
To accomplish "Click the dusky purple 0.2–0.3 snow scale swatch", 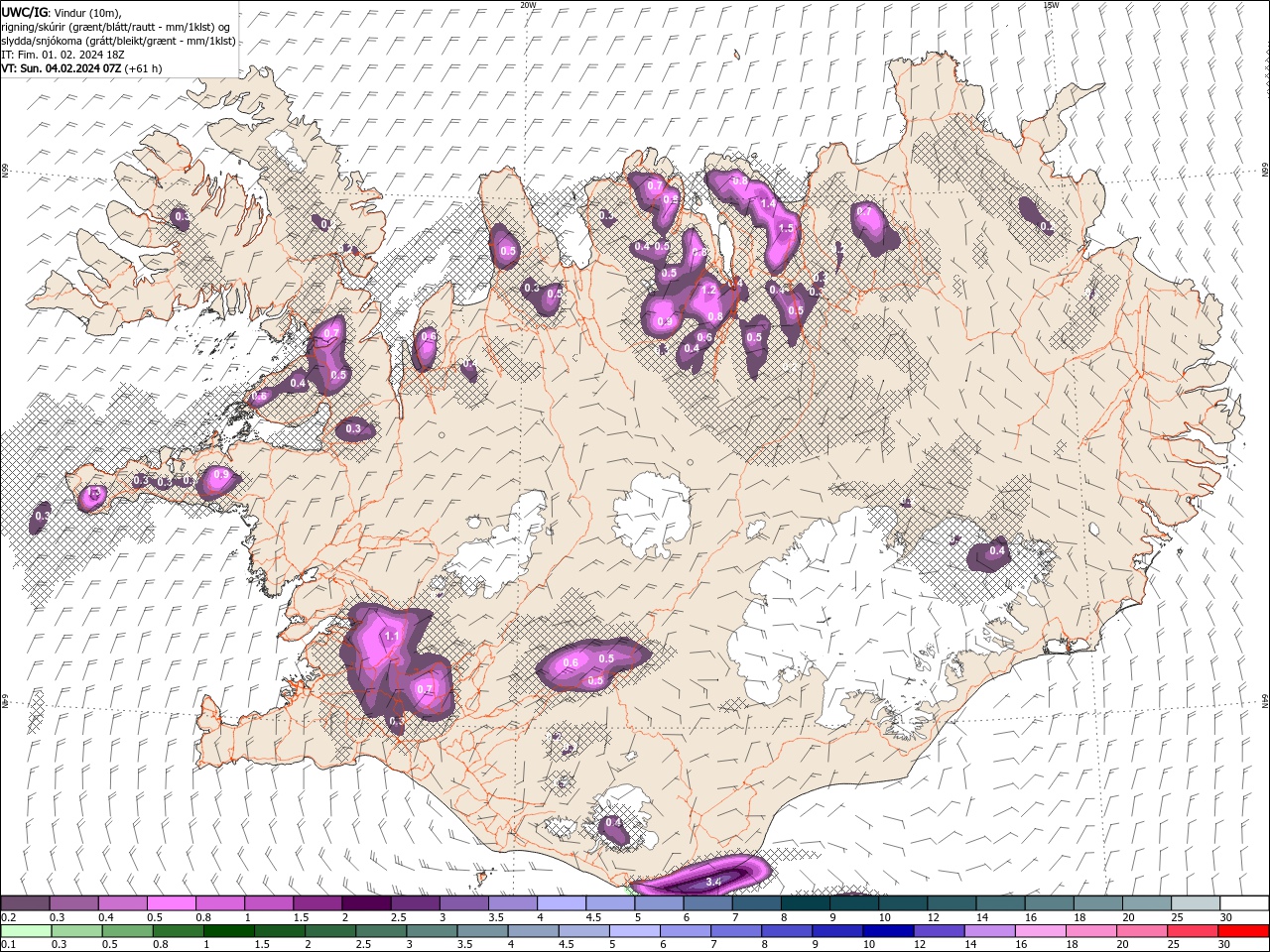I will 26,903.
